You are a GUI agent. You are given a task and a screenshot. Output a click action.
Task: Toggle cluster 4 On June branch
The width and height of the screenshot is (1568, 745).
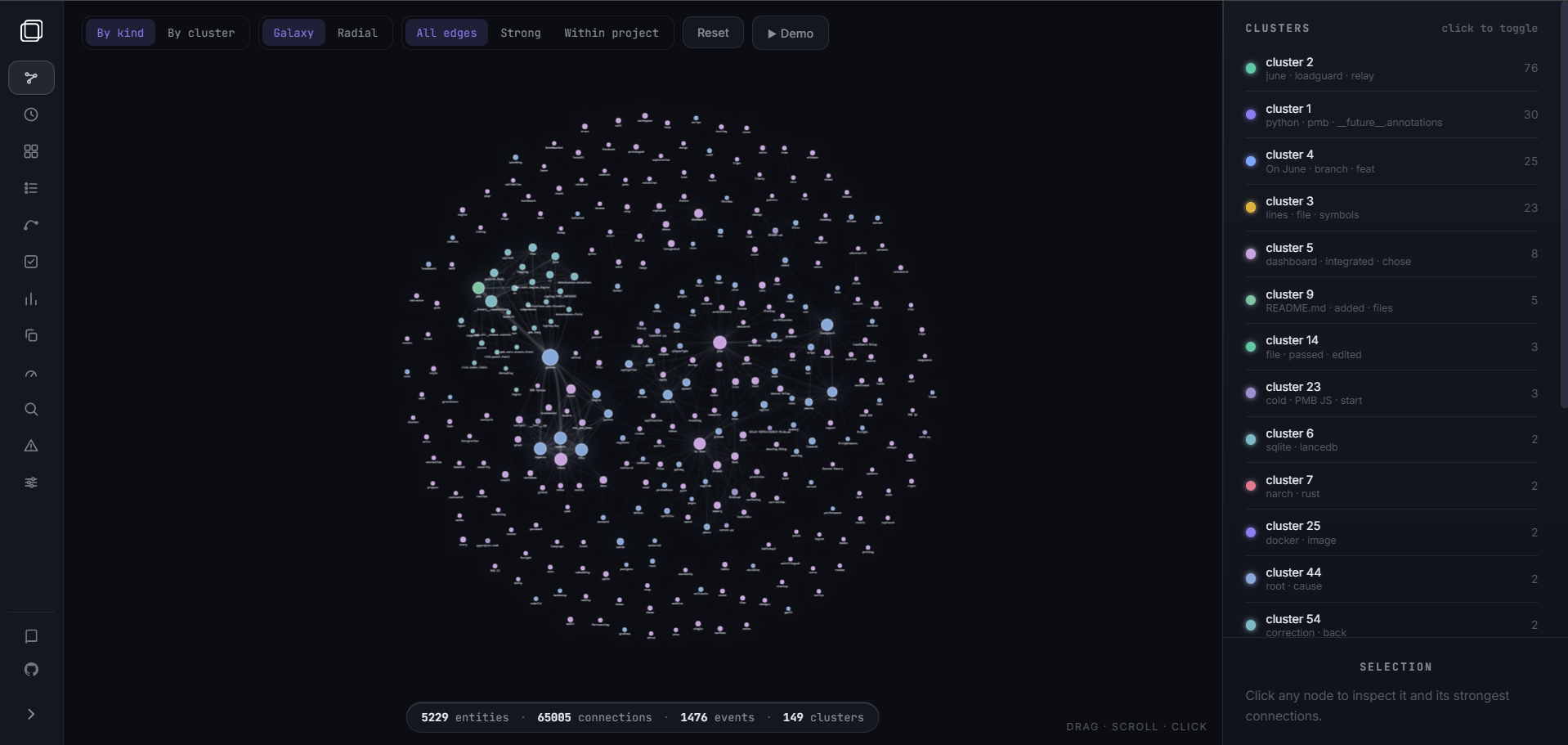point(1391,161)
